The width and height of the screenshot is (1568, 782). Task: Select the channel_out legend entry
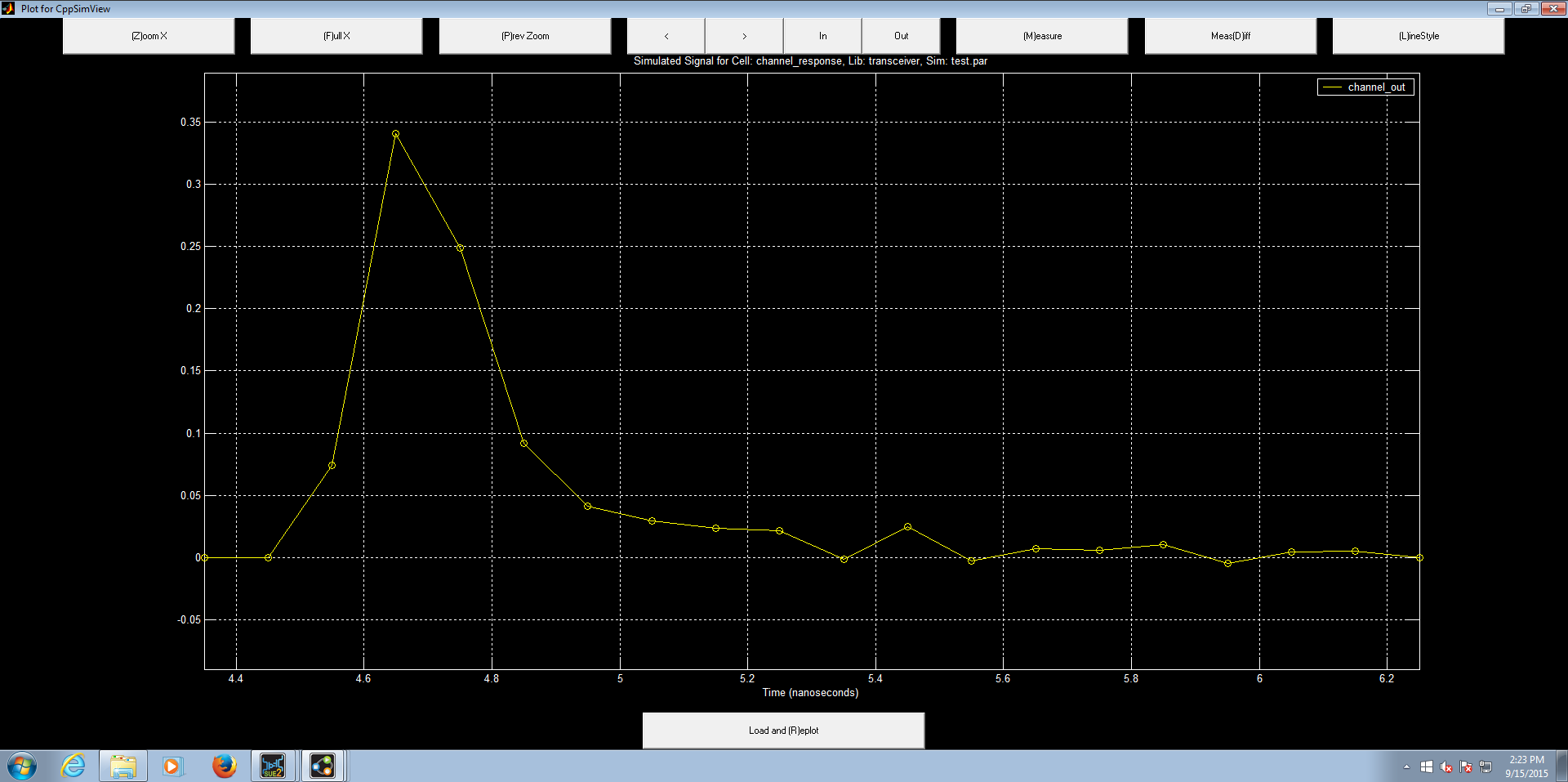point(1365,86)
